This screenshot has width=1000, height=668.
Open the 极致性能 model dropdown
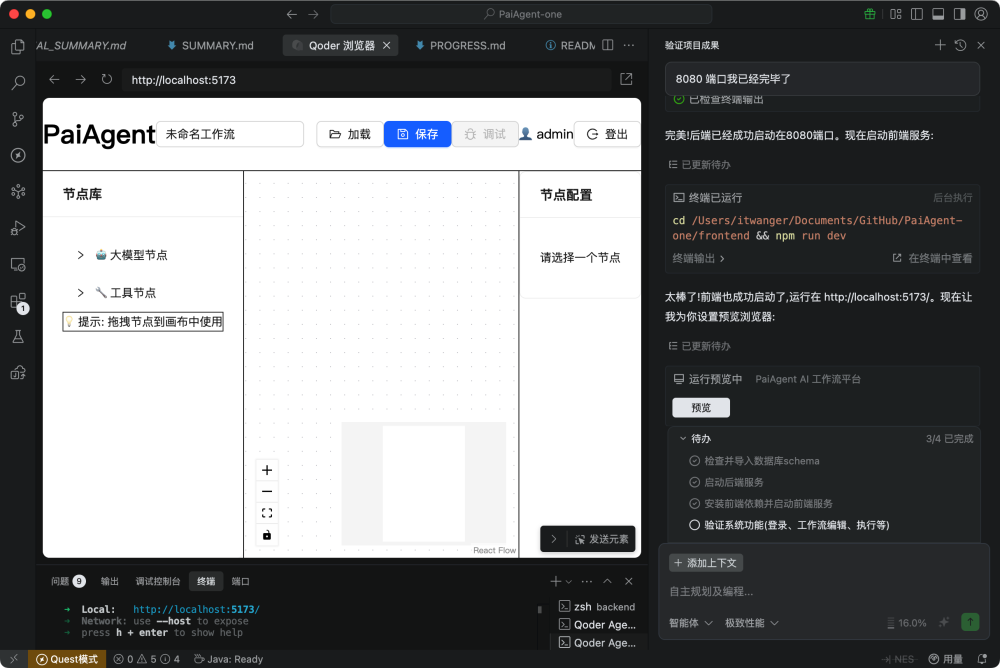coord(751,622)
